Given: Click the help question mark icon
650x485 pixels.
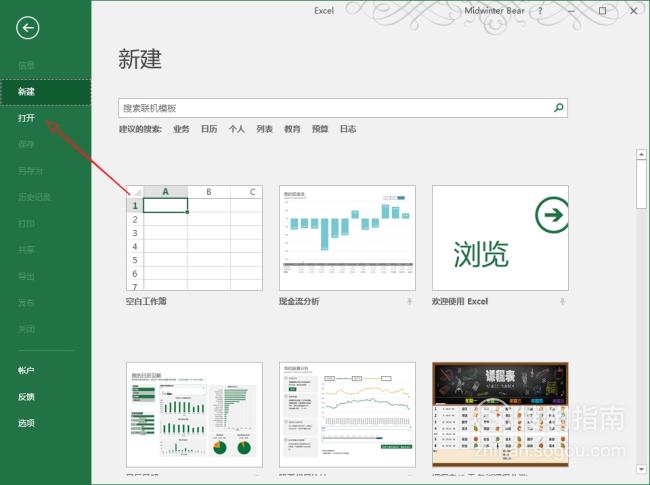Looking at the screenshot, I should (540, 11).
